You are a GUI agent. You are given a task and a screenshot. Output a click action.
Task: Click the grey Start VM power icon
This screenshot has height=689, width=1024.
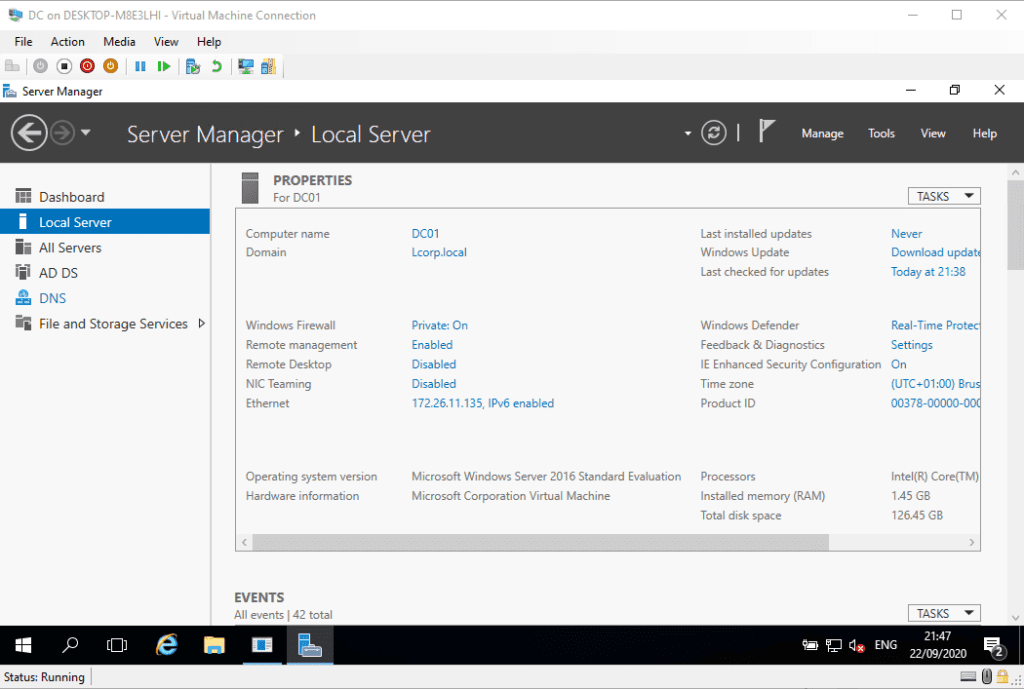(40, 66)
